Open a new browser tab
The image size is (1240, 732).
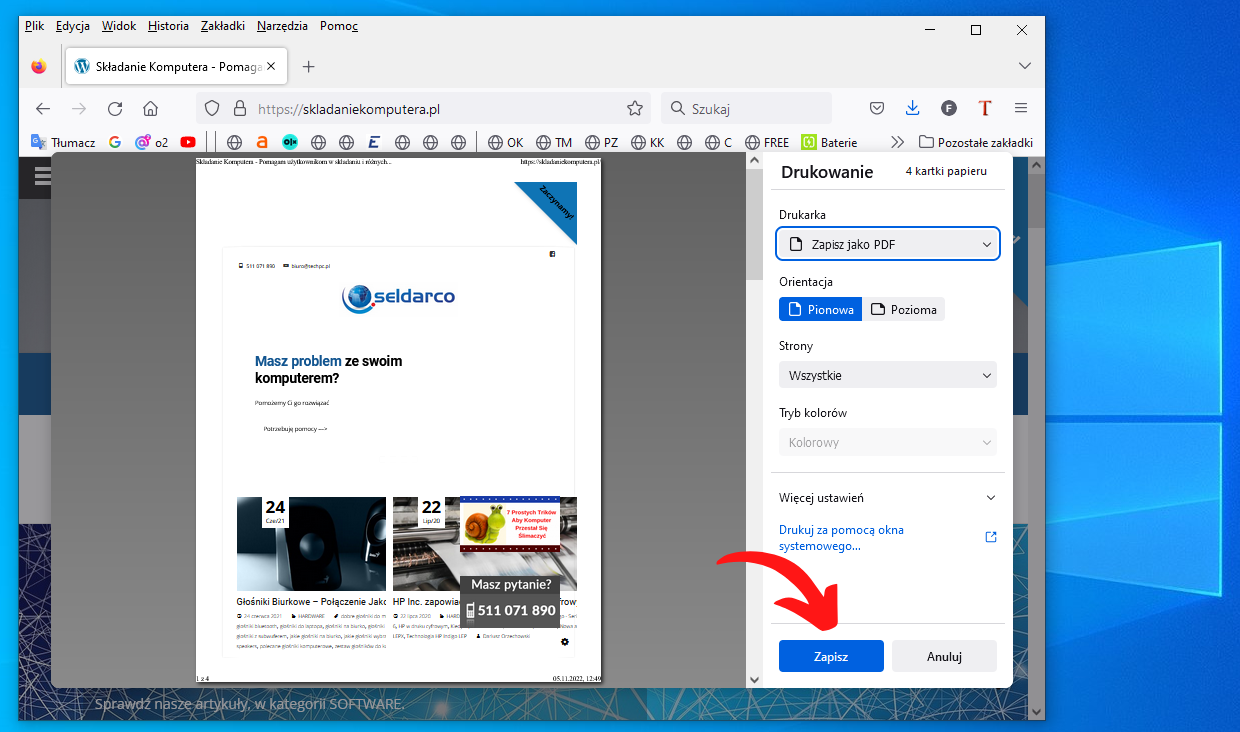(x=308, y=67)
